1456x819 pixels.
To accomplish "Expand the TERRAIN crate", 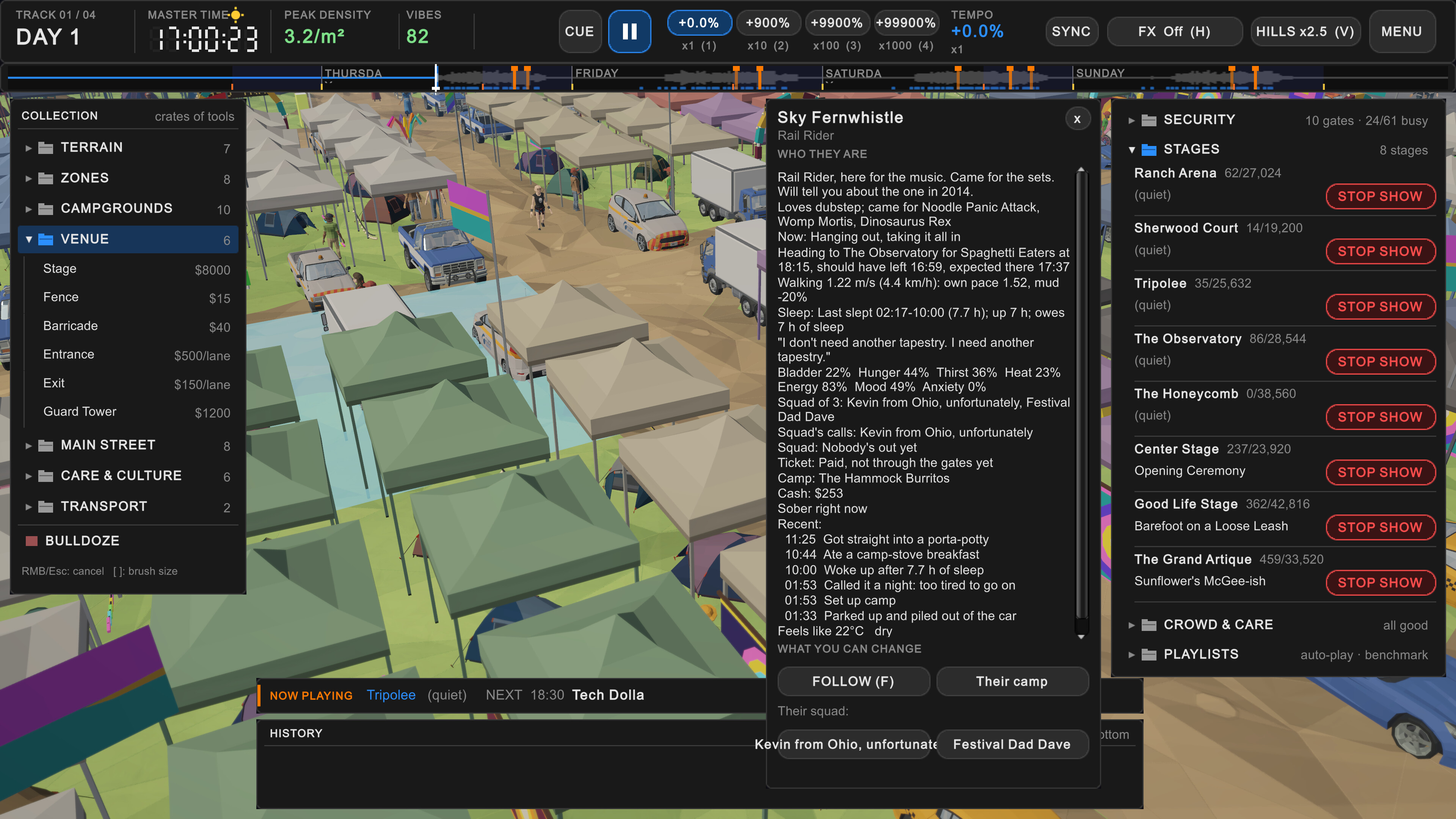I will 128,147.
